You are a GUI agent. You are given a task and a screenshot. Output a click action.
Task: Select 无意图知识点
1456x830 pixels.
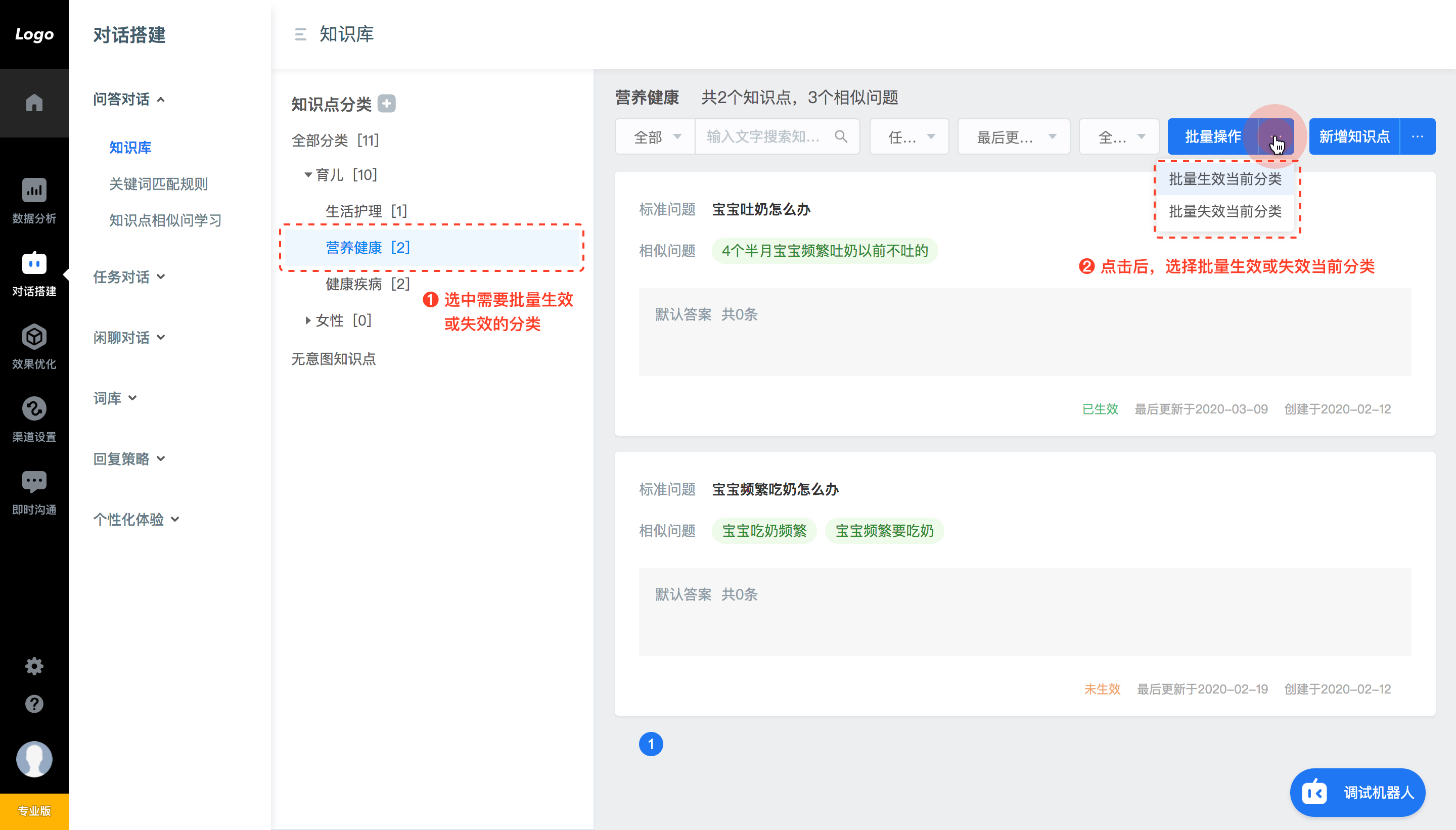tap(334, 359)
